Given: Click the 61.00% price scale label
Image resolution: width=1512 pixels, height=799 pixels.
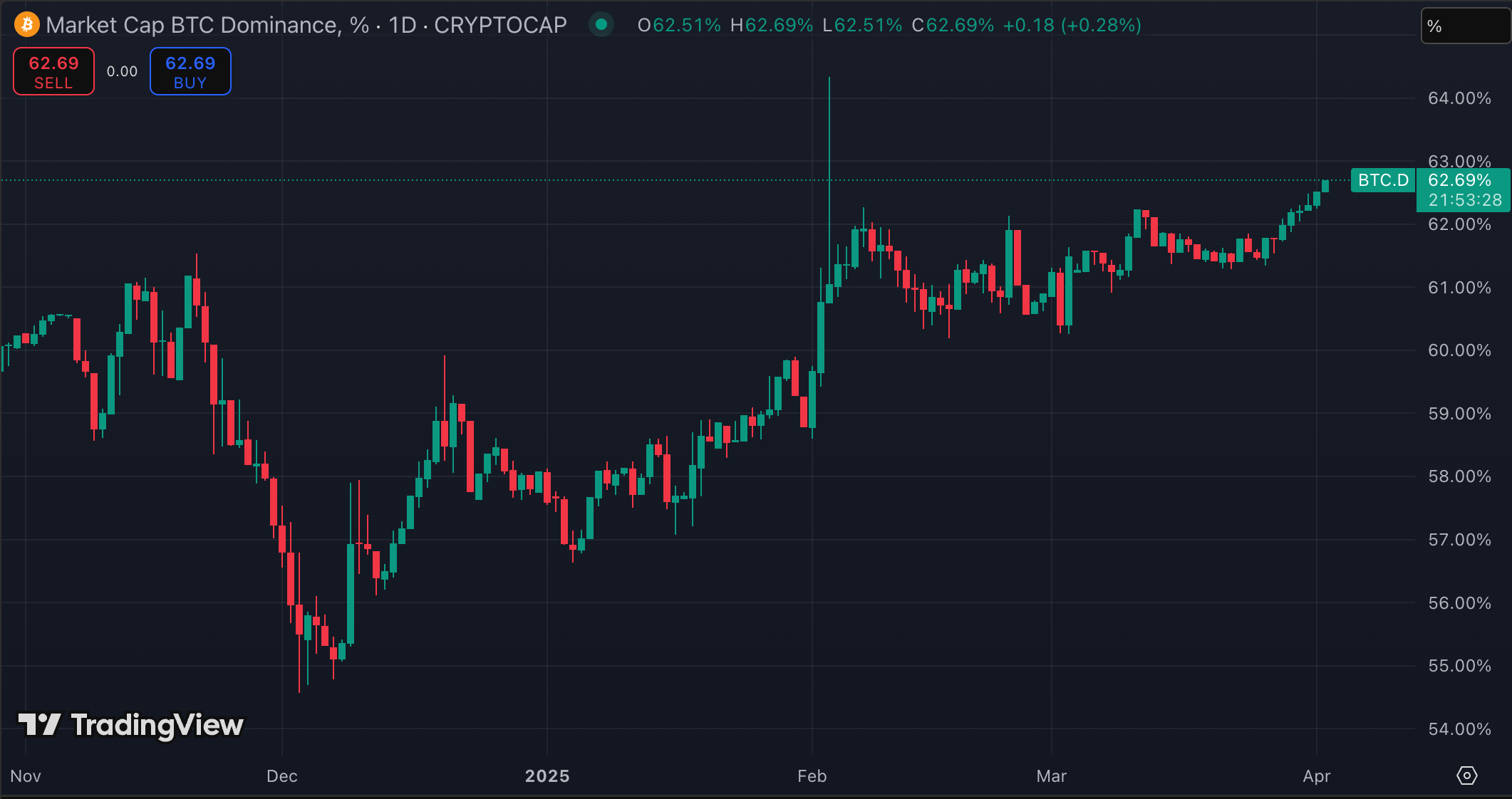Looking at the screenshot, I should click(1459, 288).
